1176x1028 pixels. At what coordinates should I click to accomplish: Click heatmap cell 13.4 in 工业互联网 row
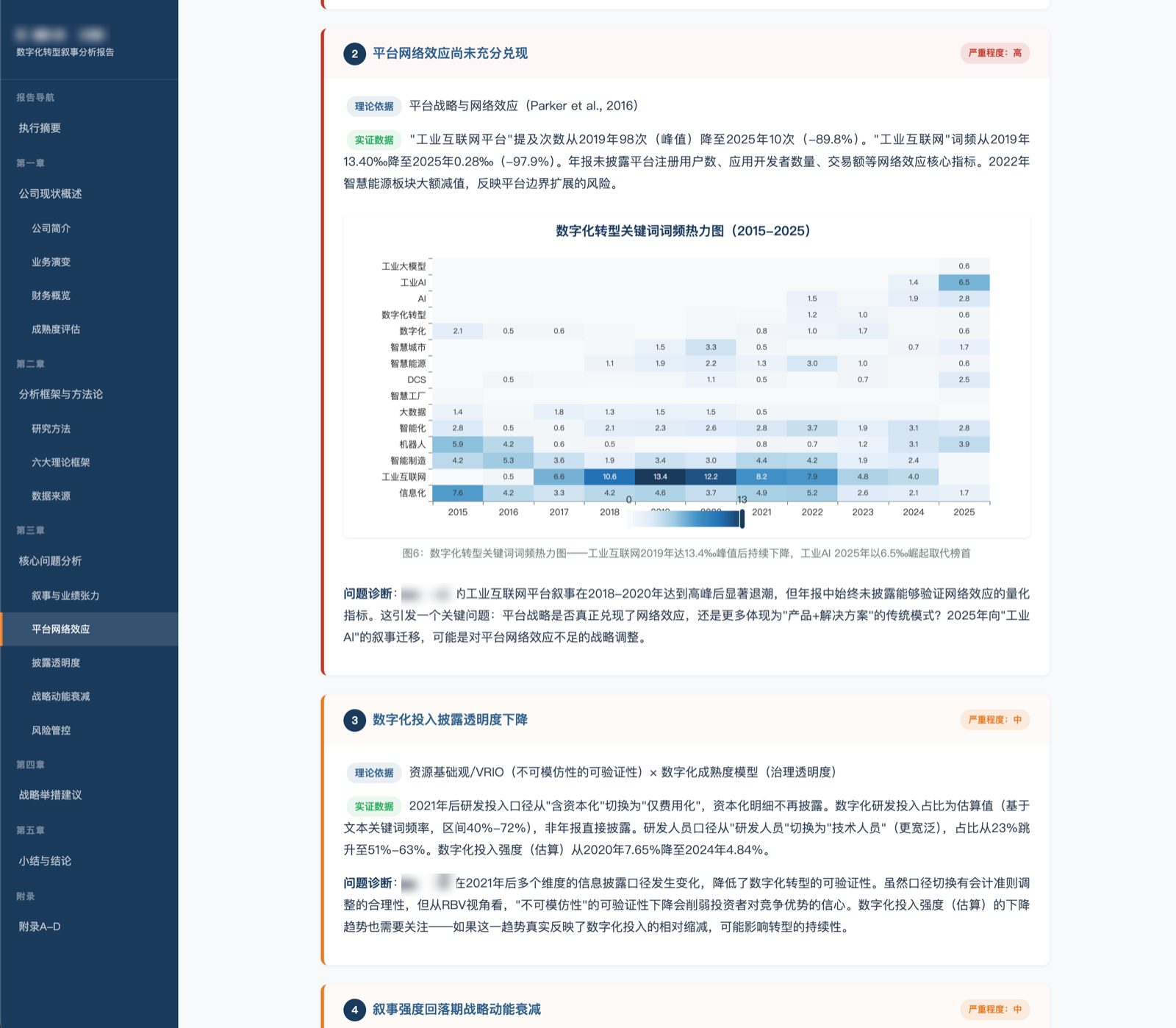point(660,476)
